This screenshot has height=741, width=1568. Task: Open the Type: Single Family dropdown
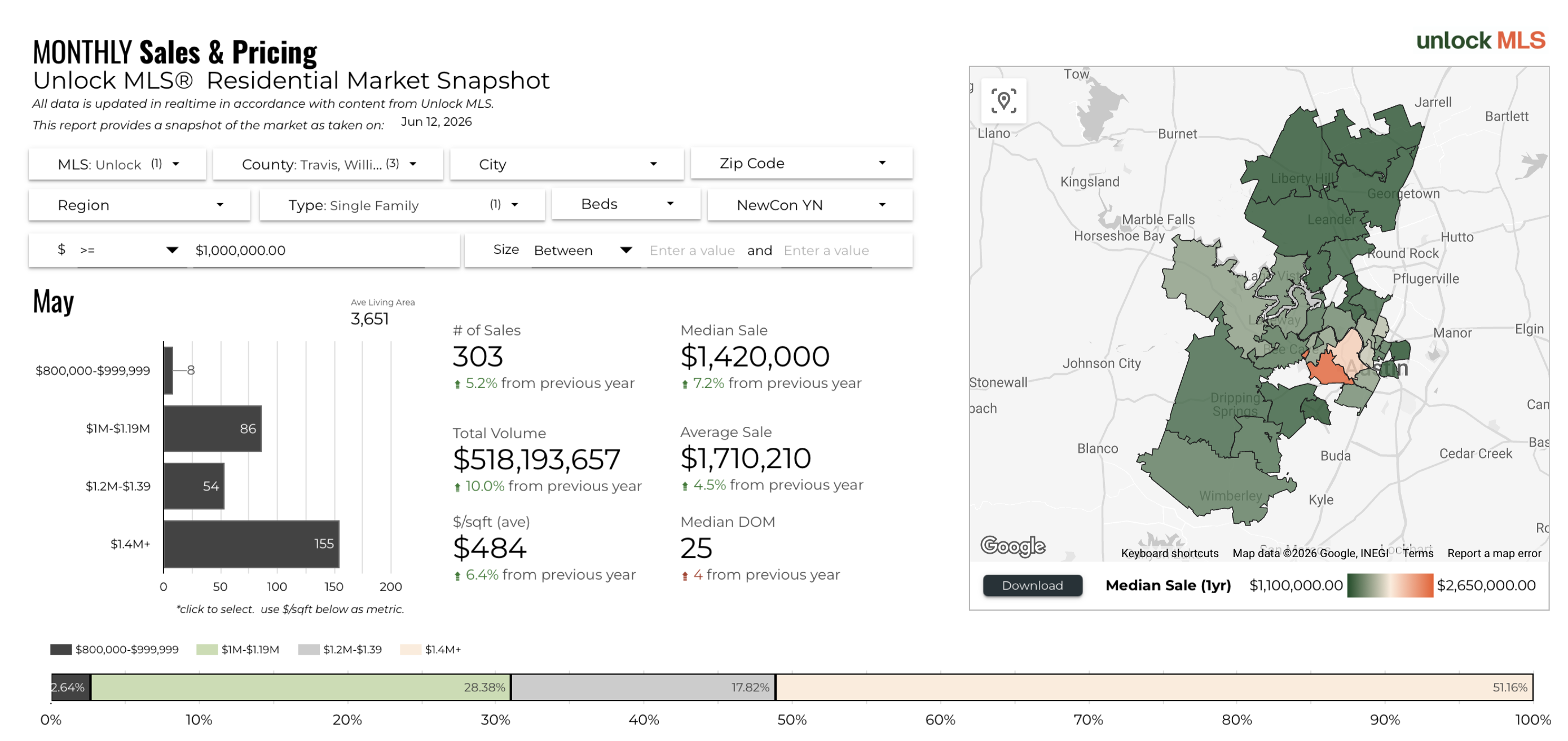click(402, 205)
